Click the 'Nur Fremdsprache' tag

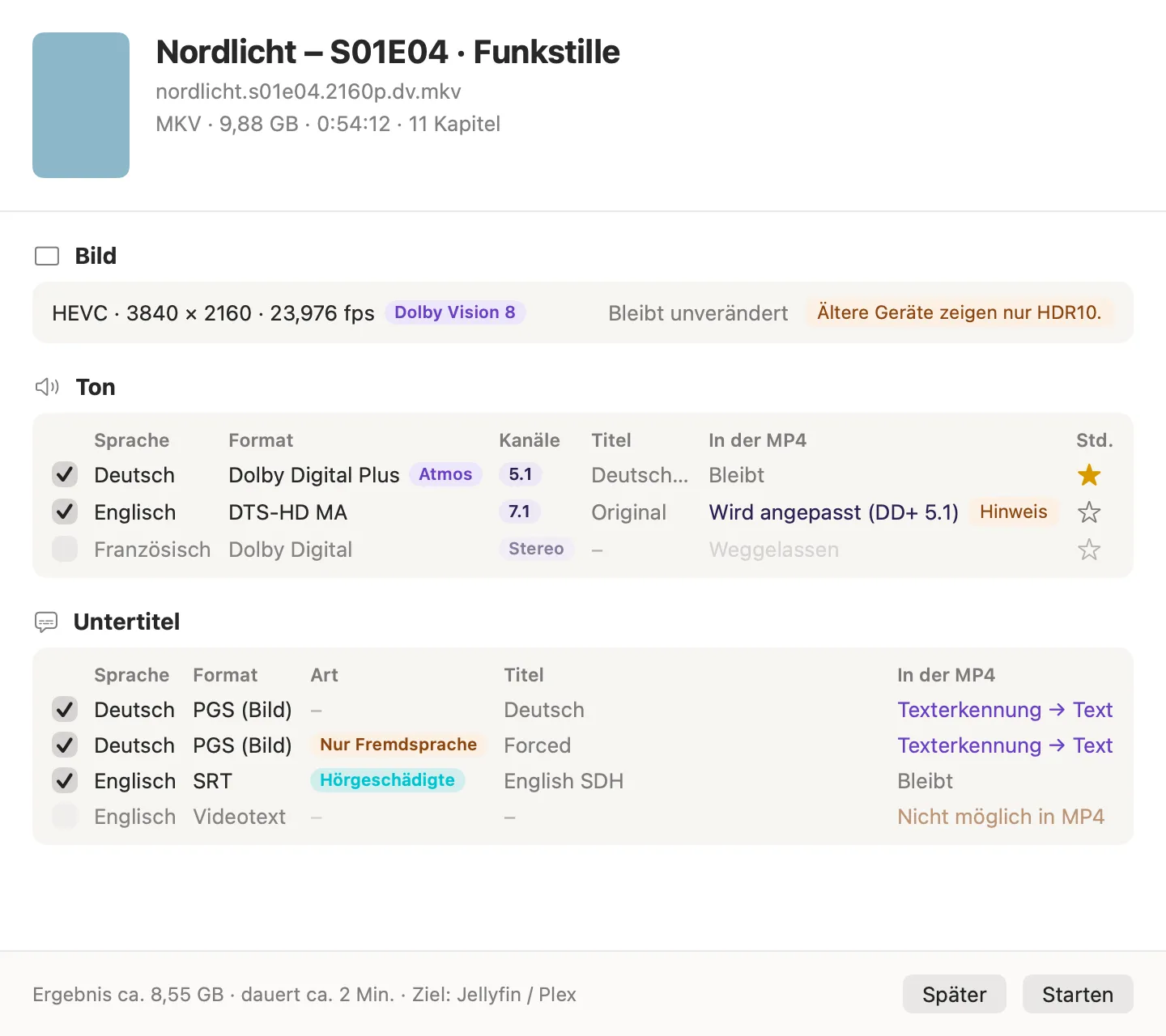[x=398, y=745]
